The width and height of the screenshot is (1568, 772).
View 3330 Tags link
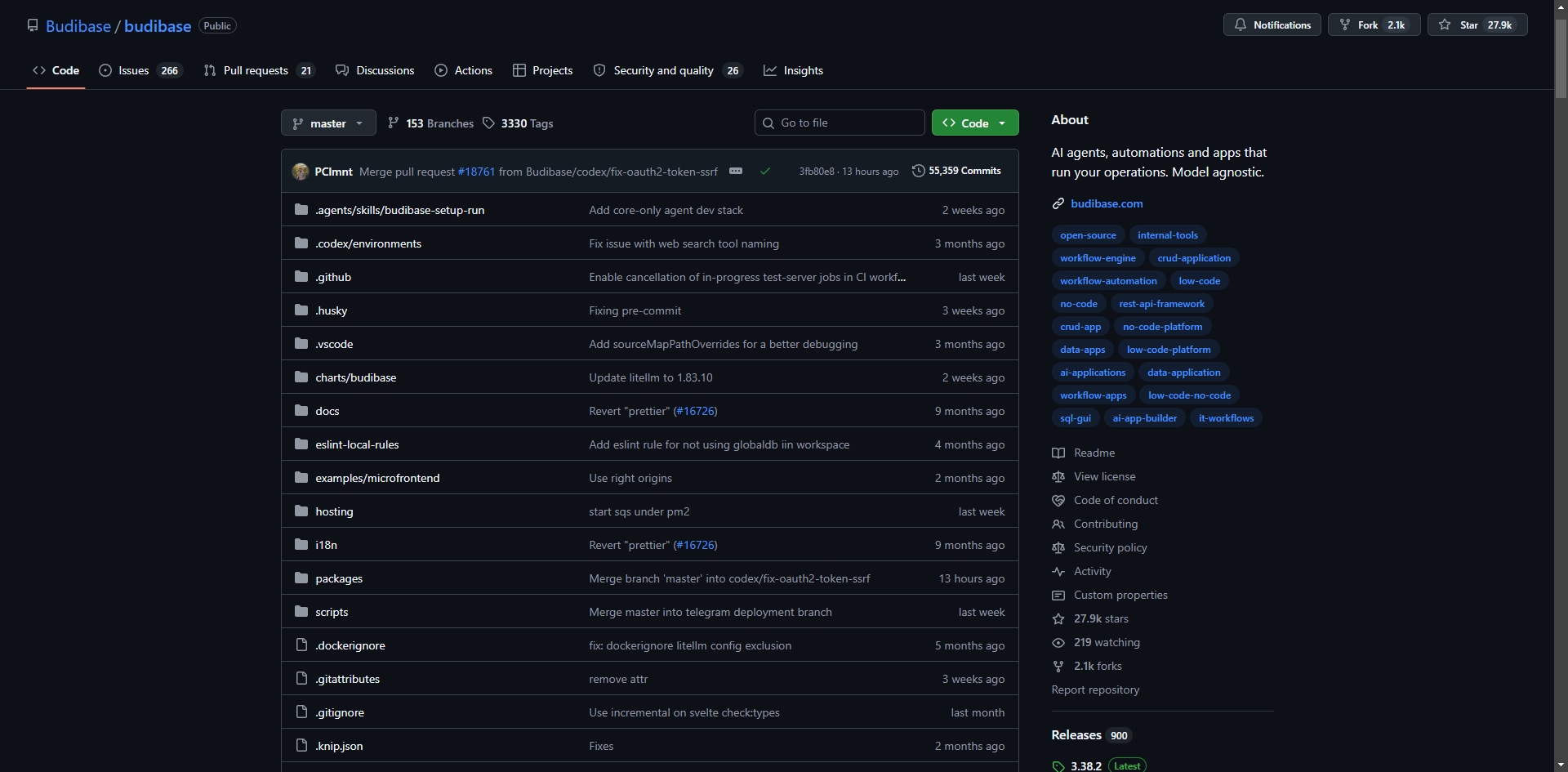(x=519, y=123)
